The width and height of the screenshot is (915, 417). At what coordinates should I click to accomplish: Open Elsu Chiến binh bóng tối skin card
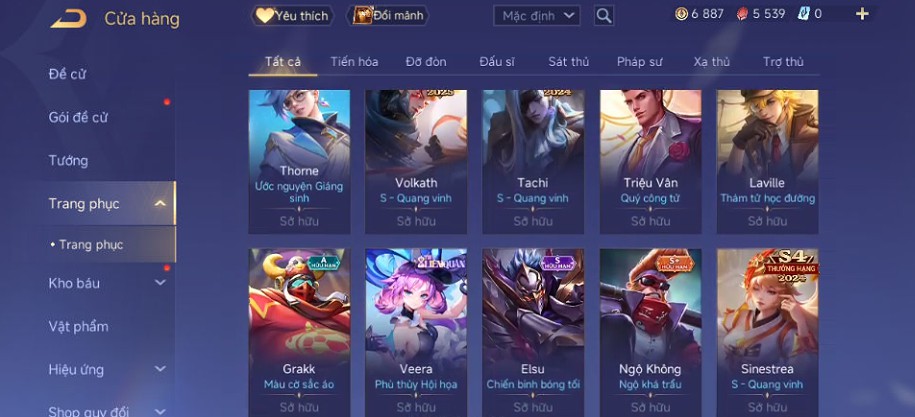pos(533,332)
